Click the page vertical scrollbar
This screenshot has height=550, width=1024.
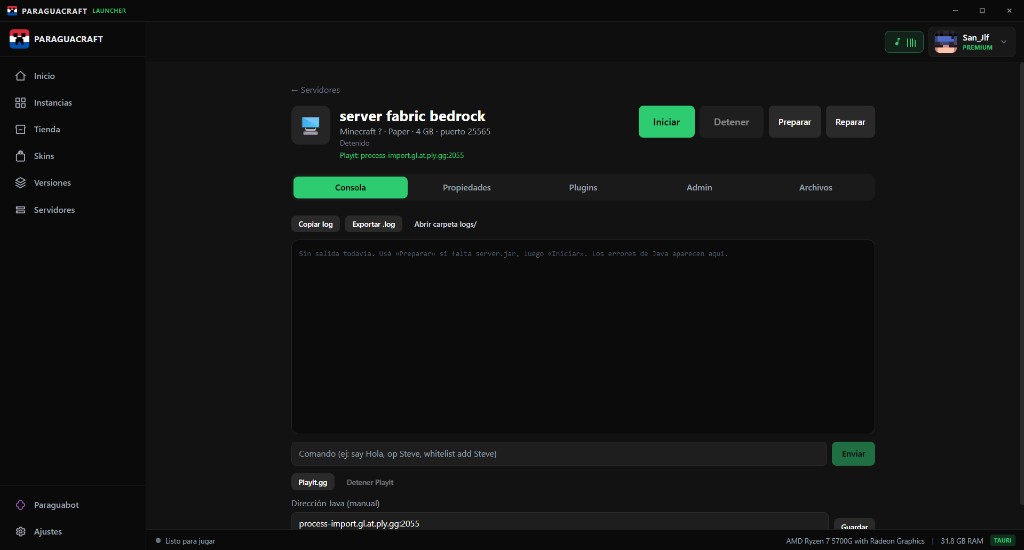[x=1021, y=281]
